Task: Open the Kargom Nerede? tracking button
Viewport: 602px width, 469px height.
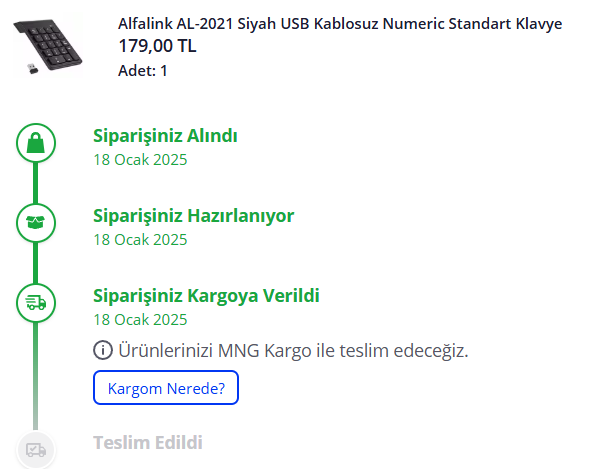Action: click(166, 388)
